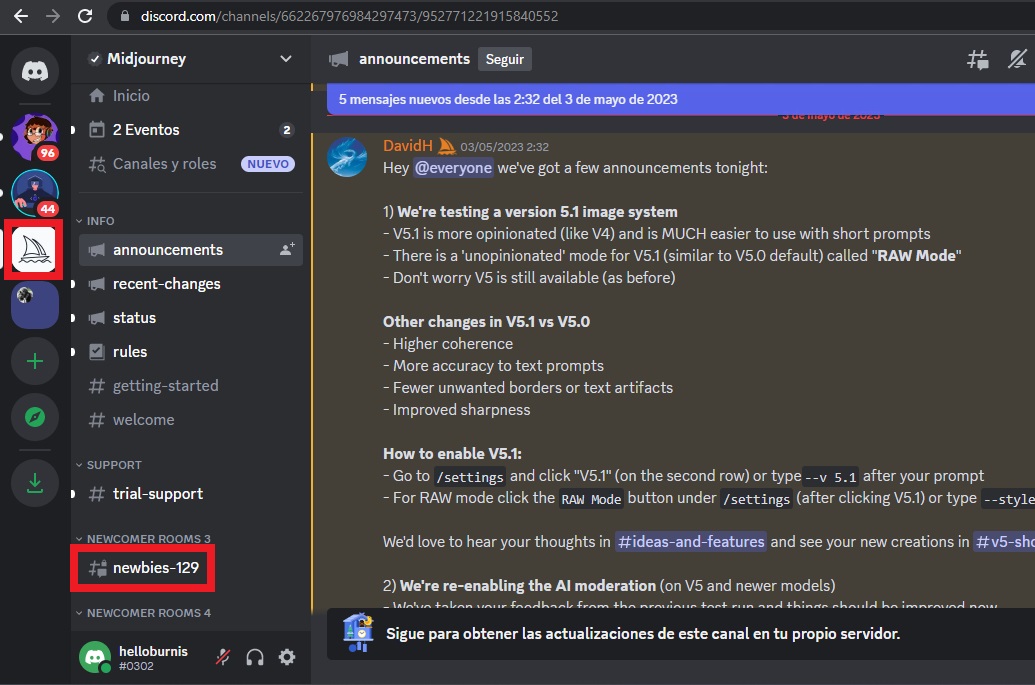Open Canales y roles
Viewport: 1035px width, 685px height.
pos(191,164)
